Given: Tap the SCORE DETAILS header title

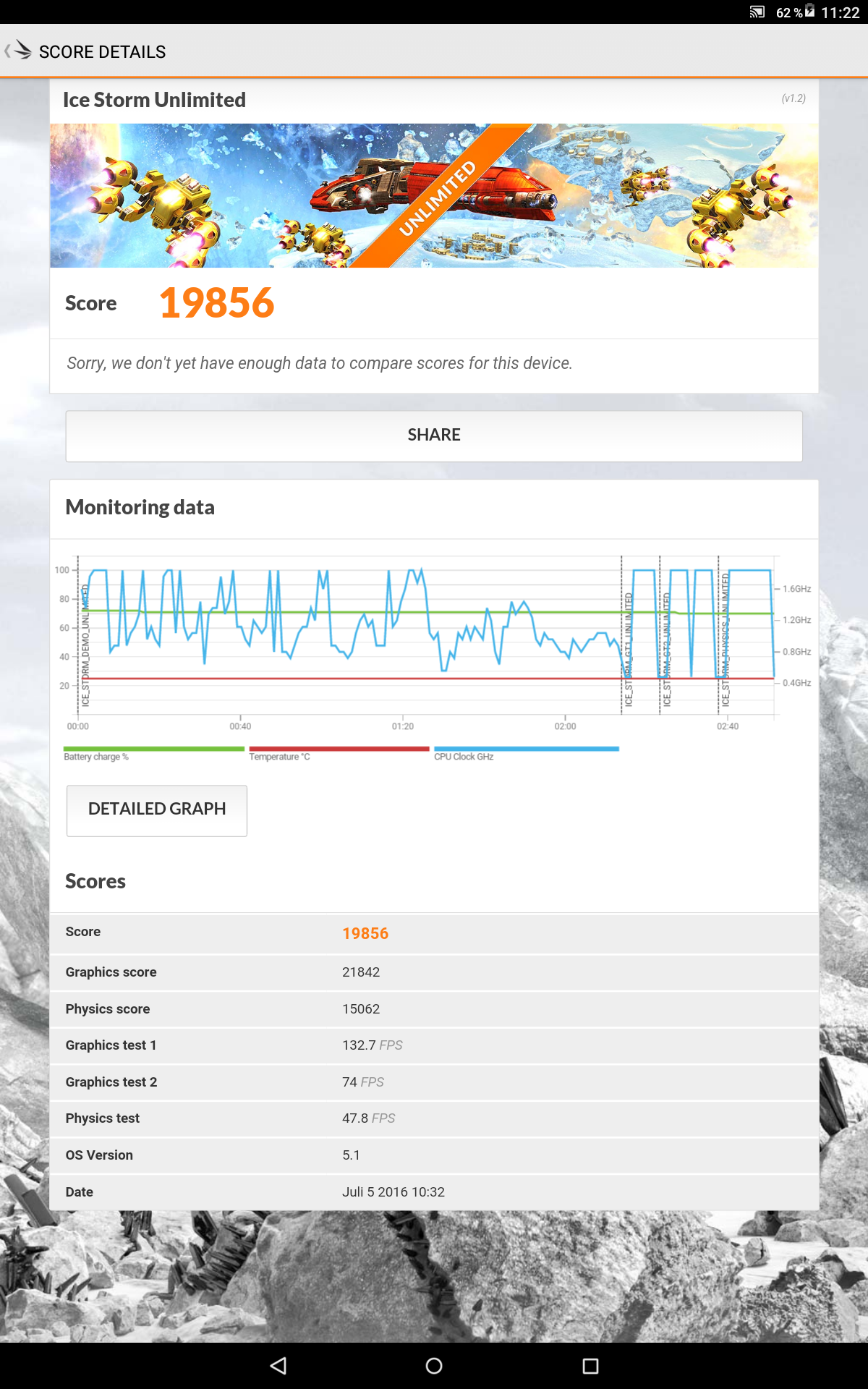Looking at the screenshot, I should [102, 52].
